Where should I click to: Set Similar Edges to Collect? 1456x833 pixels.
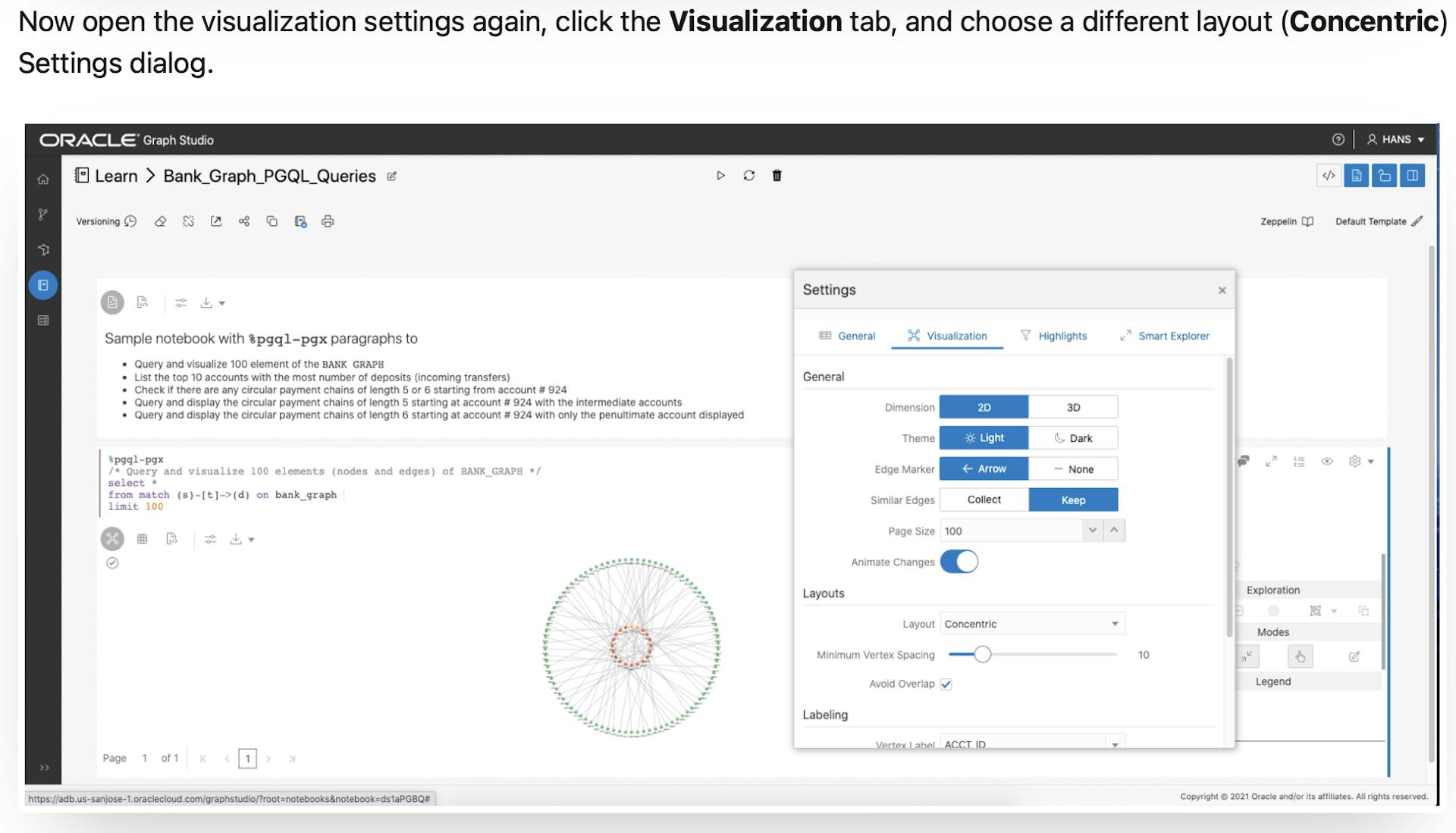coord(983,499)
